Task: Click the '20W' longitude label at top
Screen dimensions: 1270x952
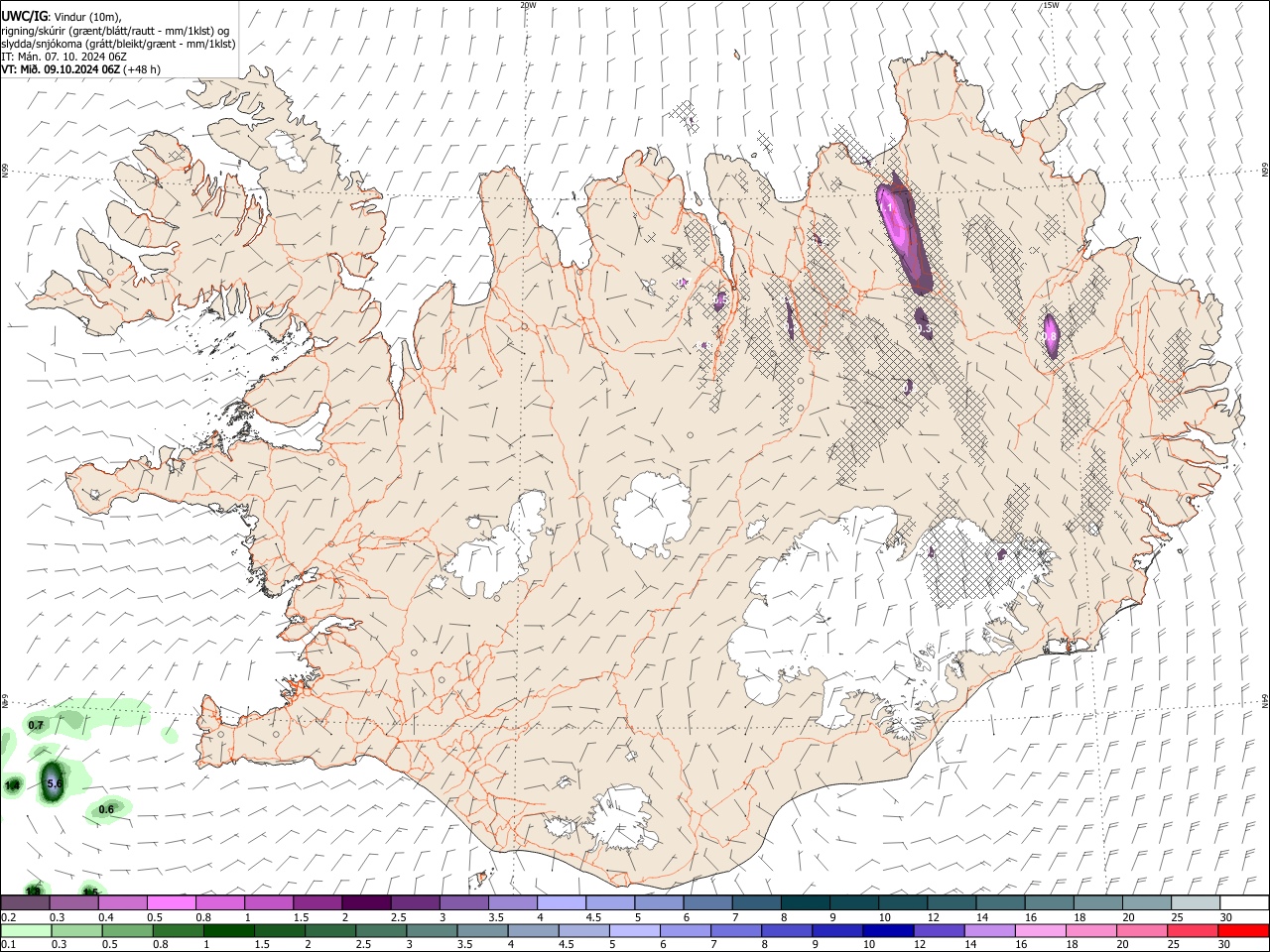Action: 528,5
